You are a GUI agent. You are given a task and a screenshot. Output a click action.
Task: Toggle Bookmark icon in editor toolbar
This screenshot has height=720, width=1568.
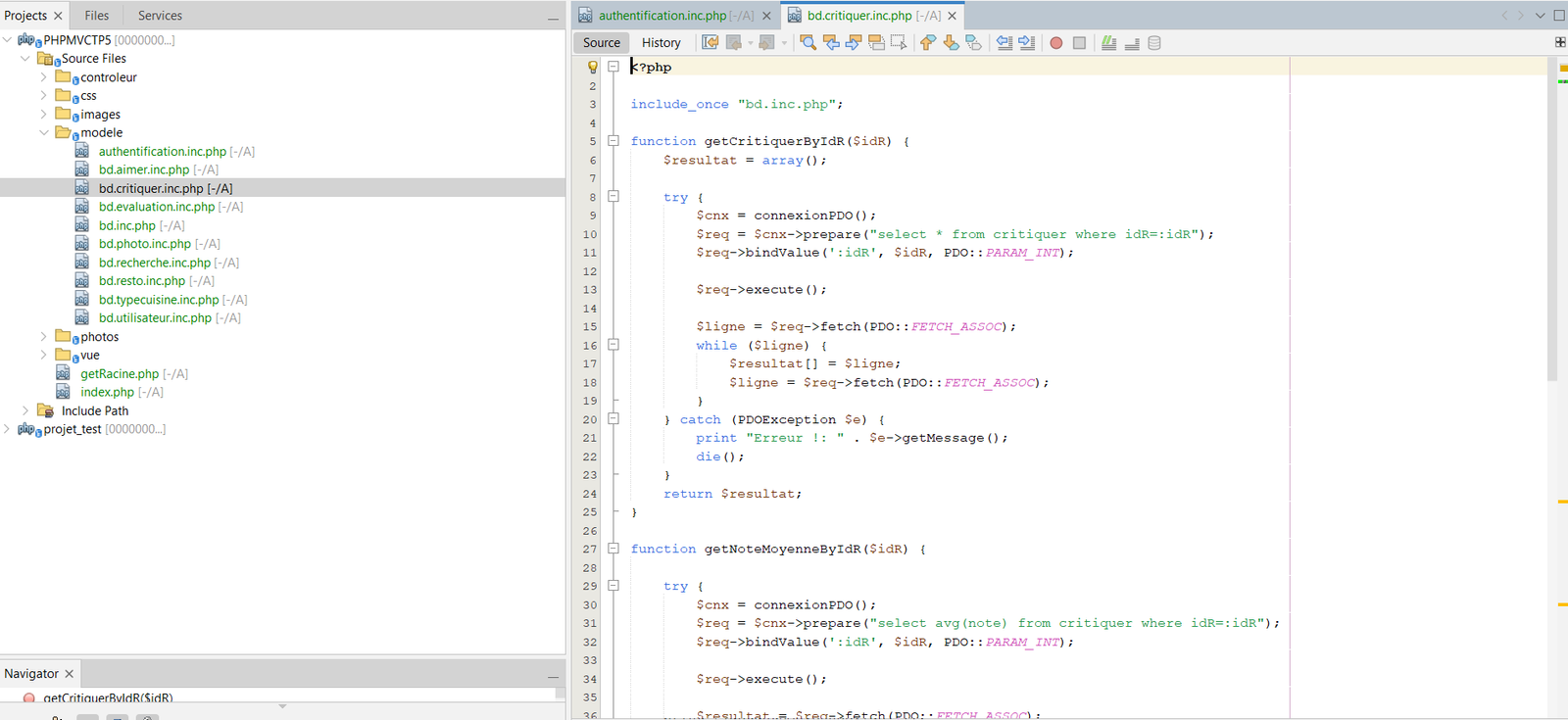coord(973,42)
